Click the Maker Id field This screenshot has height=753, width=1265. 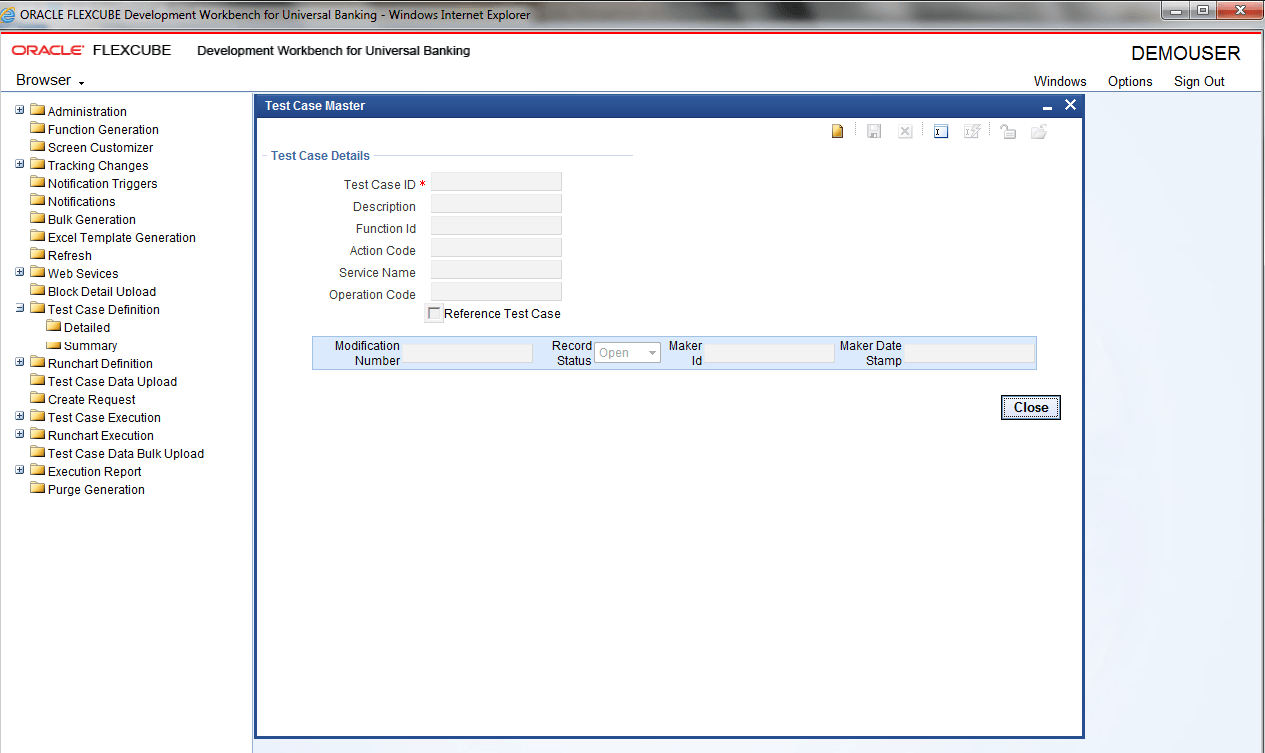pos(769,353)
